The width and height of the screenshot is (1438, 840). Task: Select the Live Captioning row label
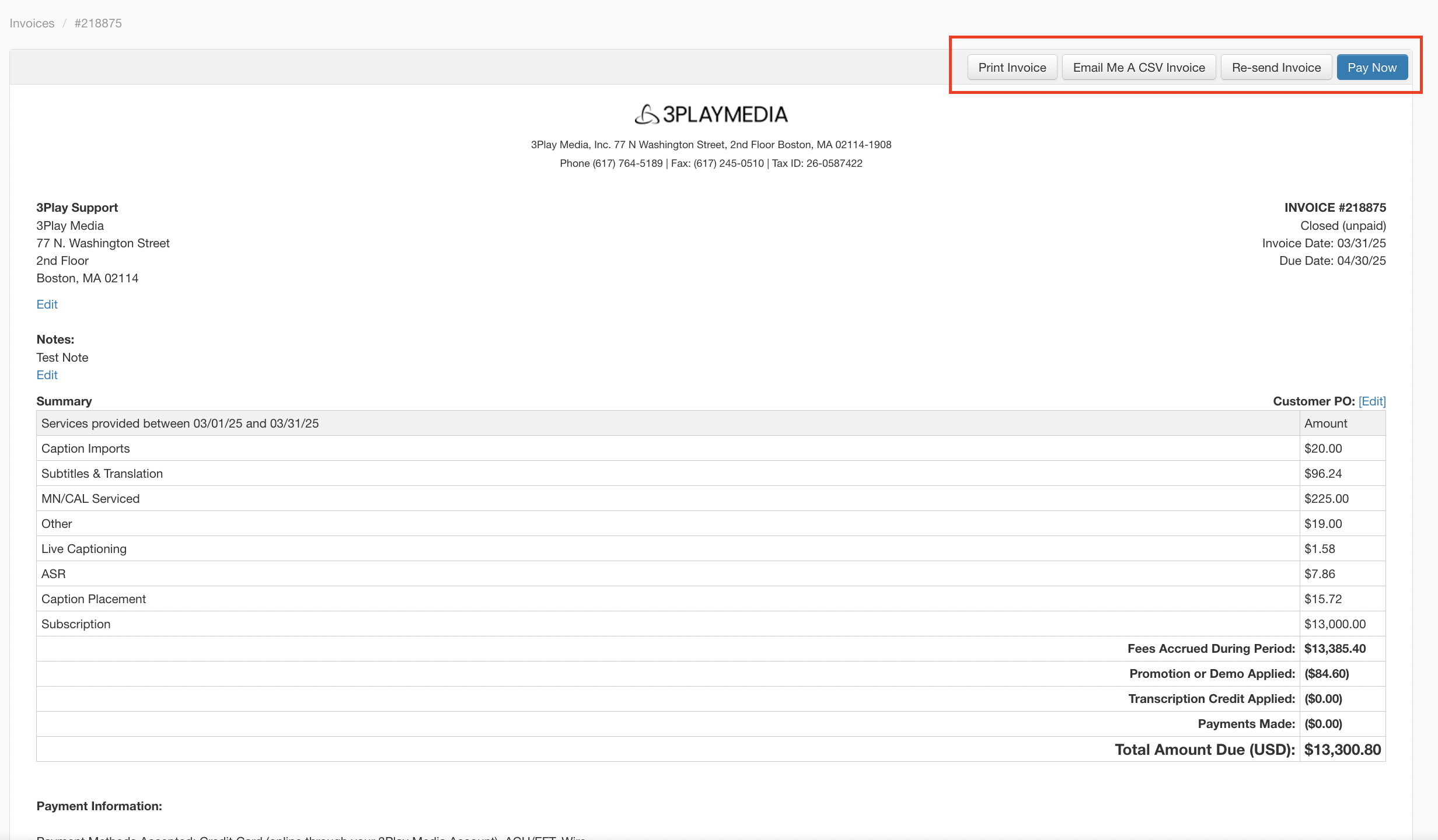point(84,549)
